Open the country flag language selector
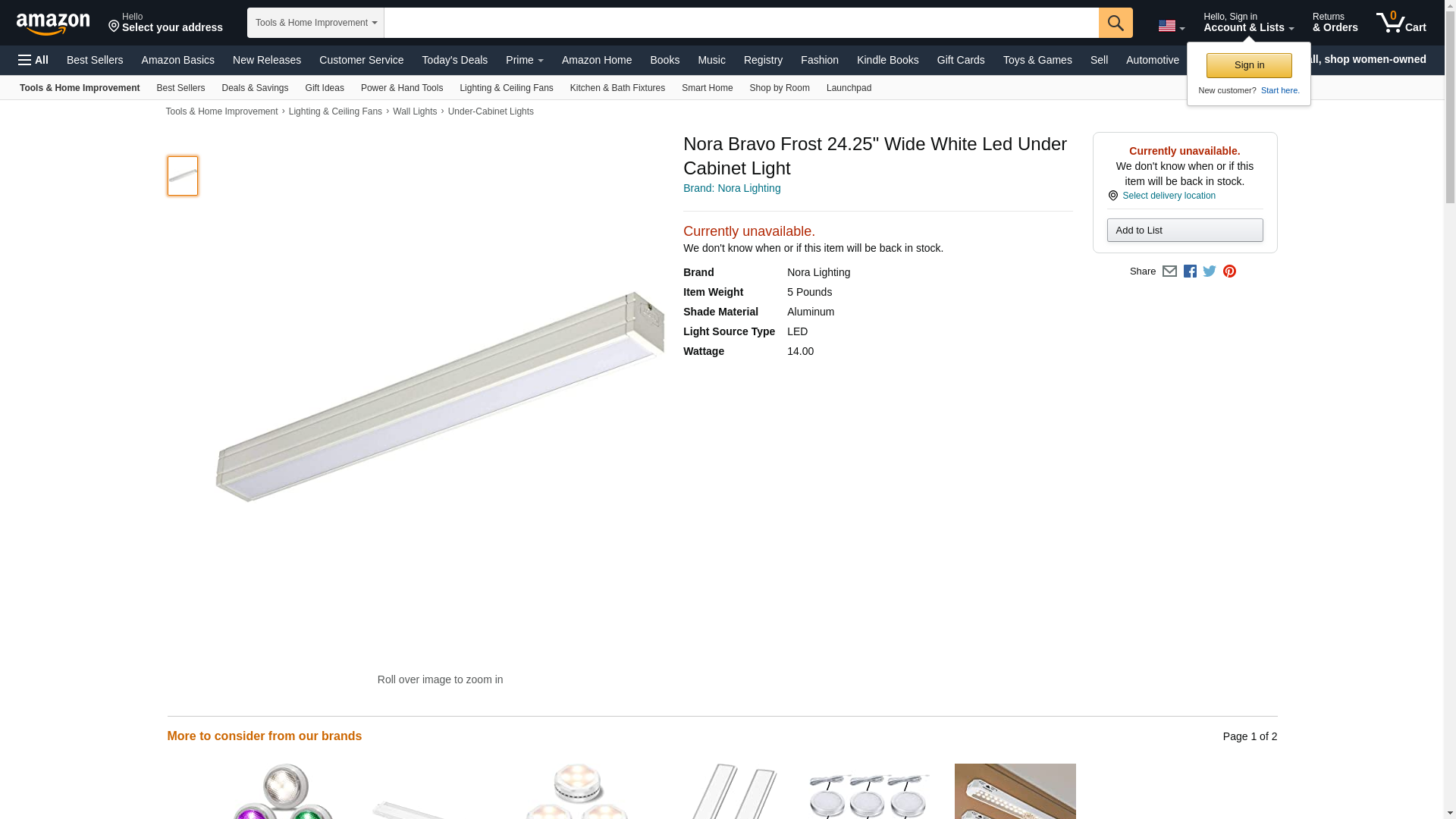 pyautogui.click(x=1172, y=26)
